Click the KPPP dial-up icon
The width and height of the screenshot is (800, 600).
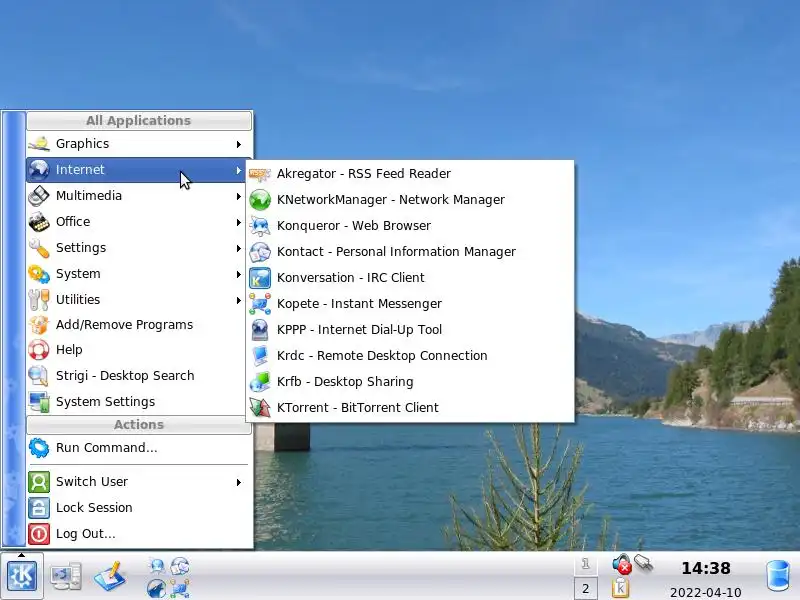260,330
